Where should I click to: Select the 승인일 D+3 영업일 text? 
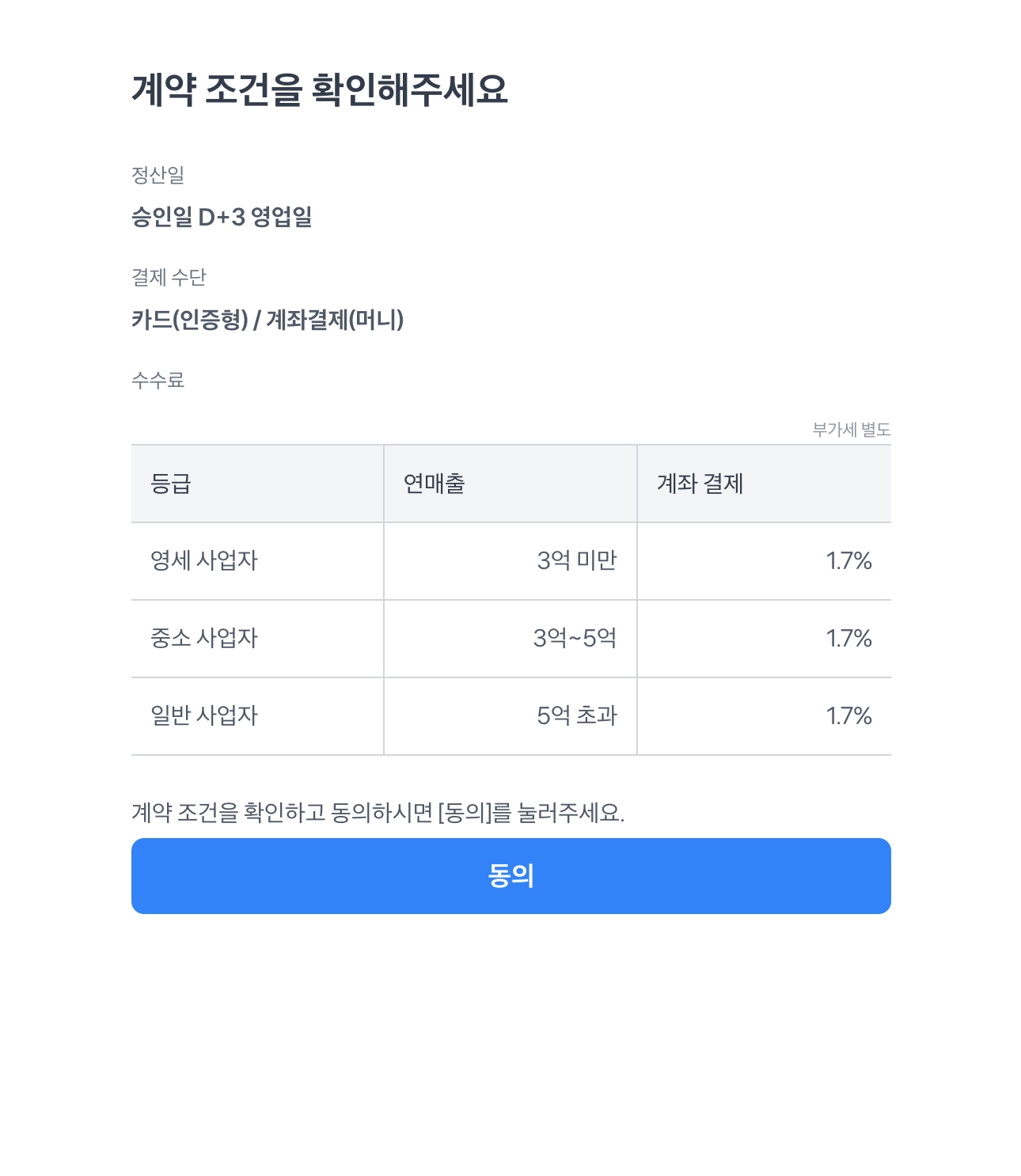click(222, 217)
